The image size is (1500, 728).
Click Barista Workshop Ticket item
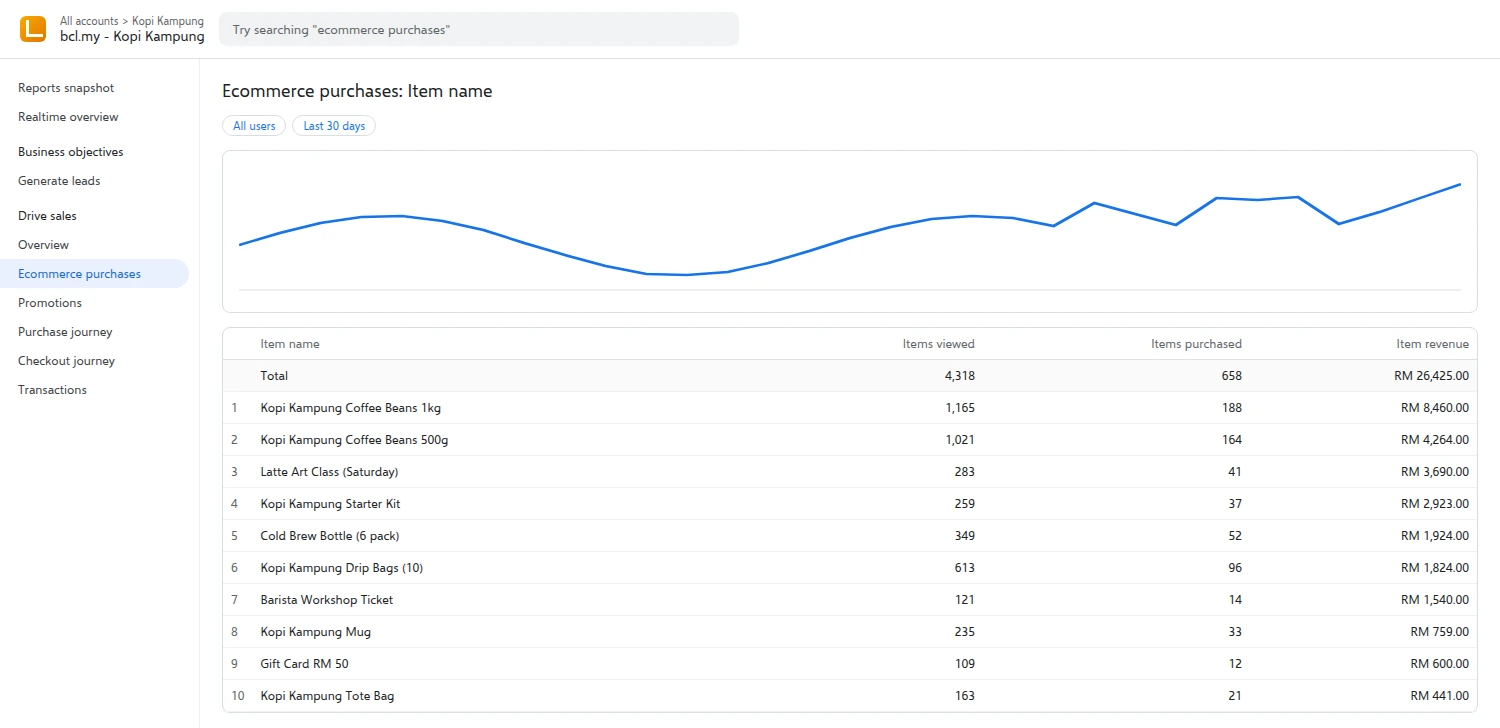[327, 600]
